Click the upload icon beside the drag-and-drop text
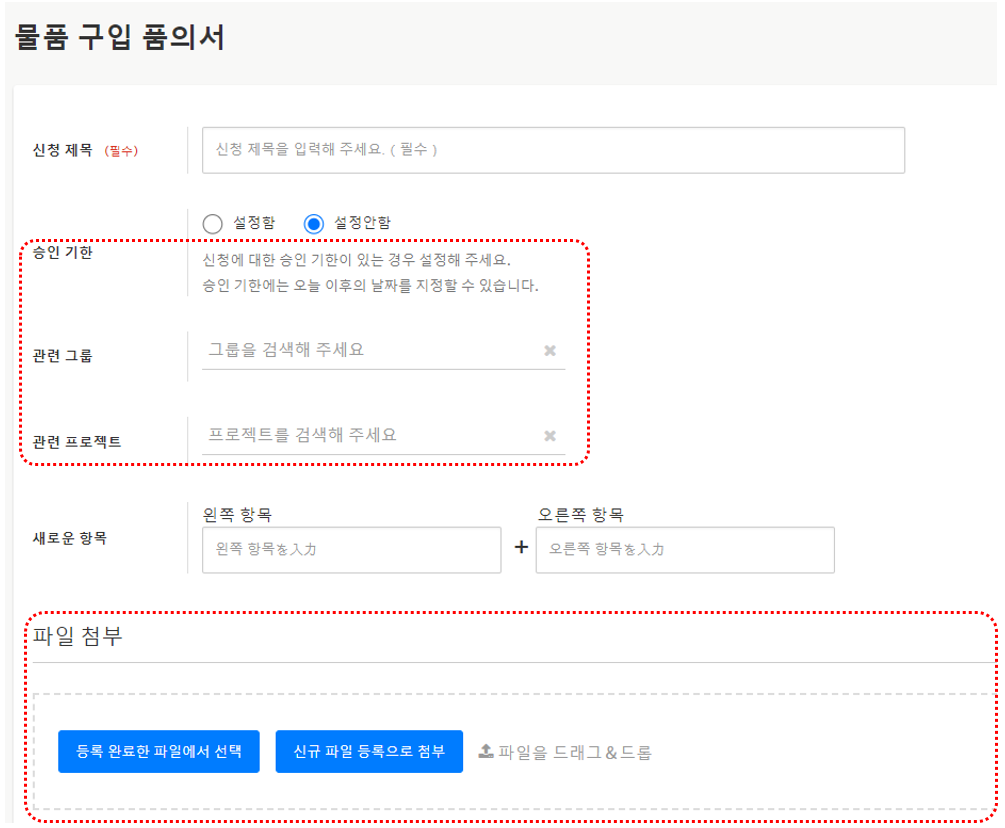 coord(486,751)
